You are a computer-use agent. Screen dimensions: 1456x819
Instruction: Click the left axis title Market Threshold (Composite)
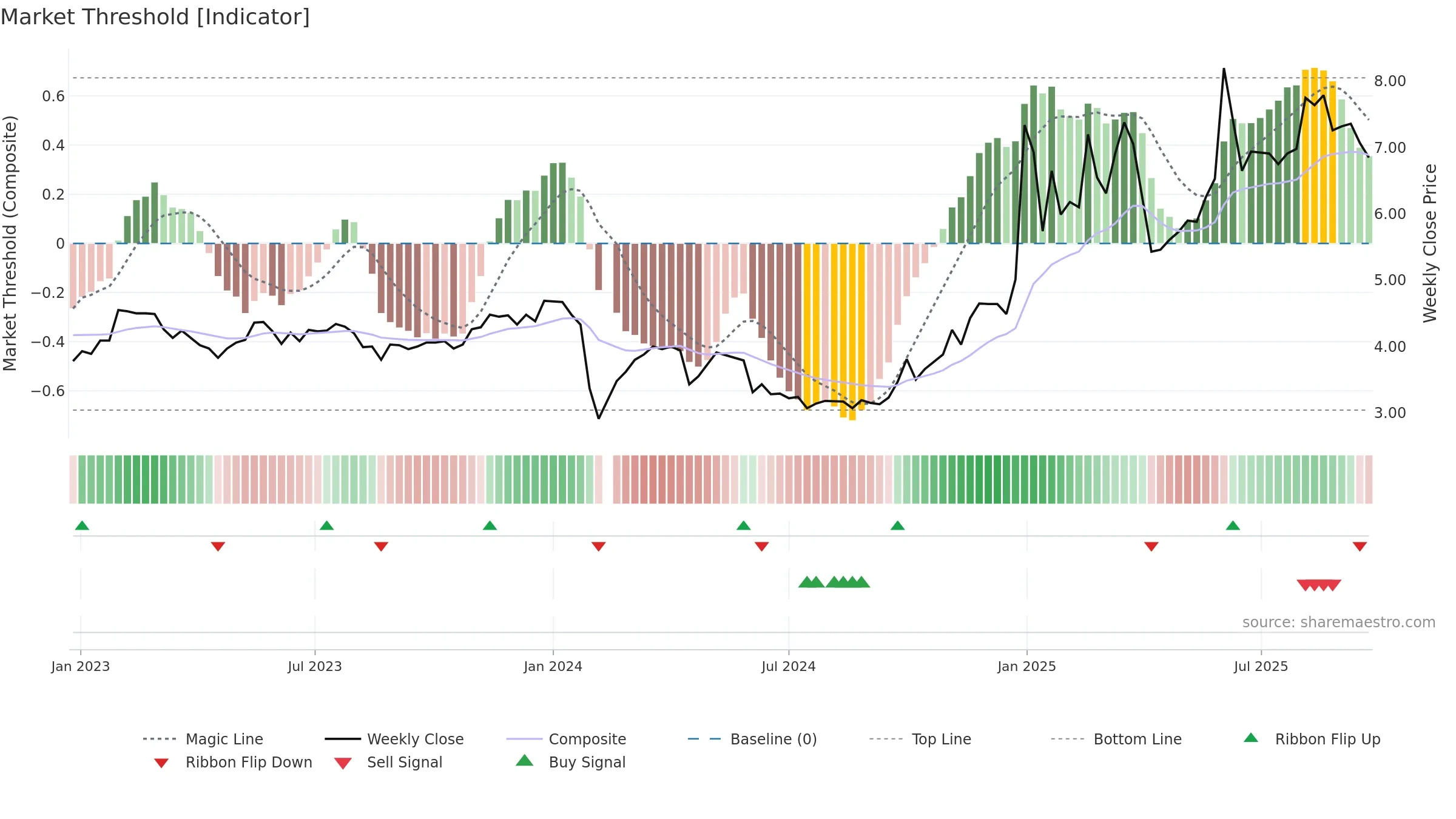coord(10,243)
